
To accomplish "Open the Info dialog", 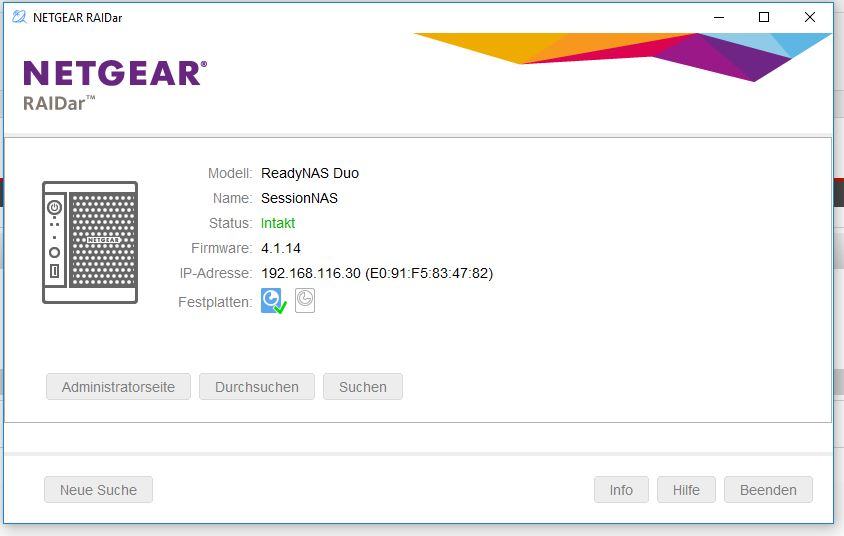I will tap(621, 490).
